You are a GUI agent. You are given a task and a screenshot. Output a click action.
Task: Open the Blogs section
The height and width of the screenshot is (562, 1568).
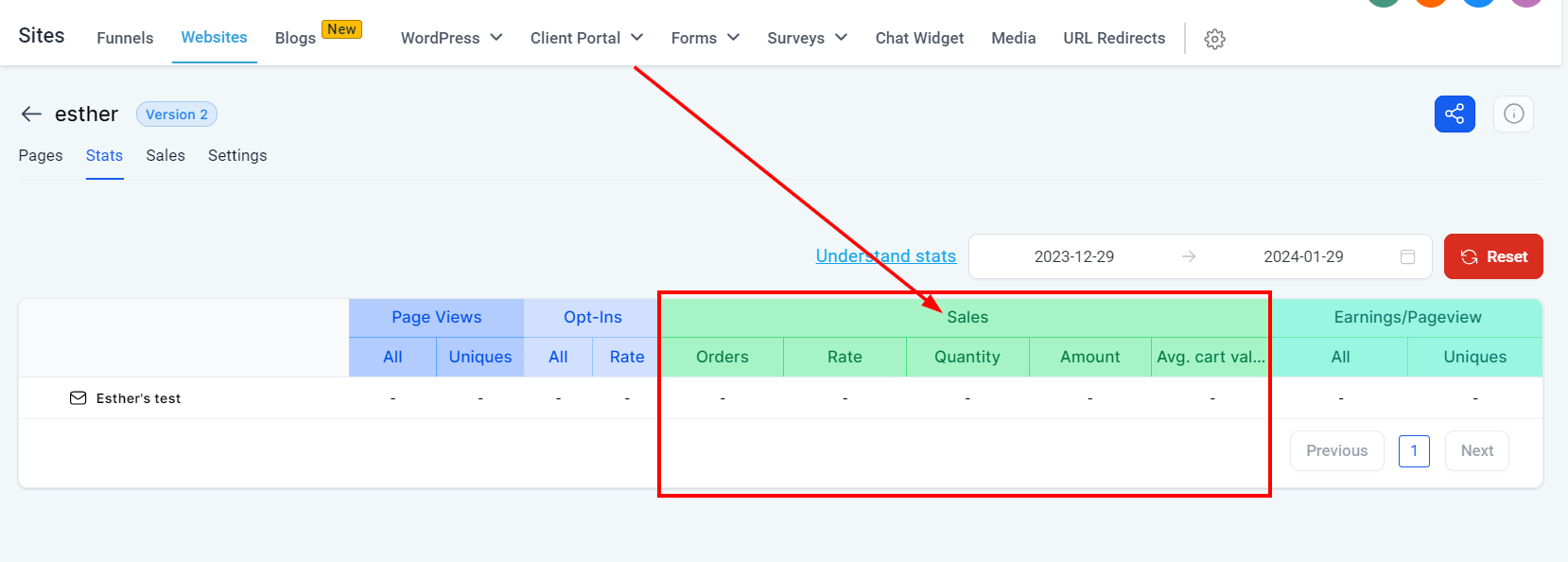pyautogui.click(x=295, y=38)
